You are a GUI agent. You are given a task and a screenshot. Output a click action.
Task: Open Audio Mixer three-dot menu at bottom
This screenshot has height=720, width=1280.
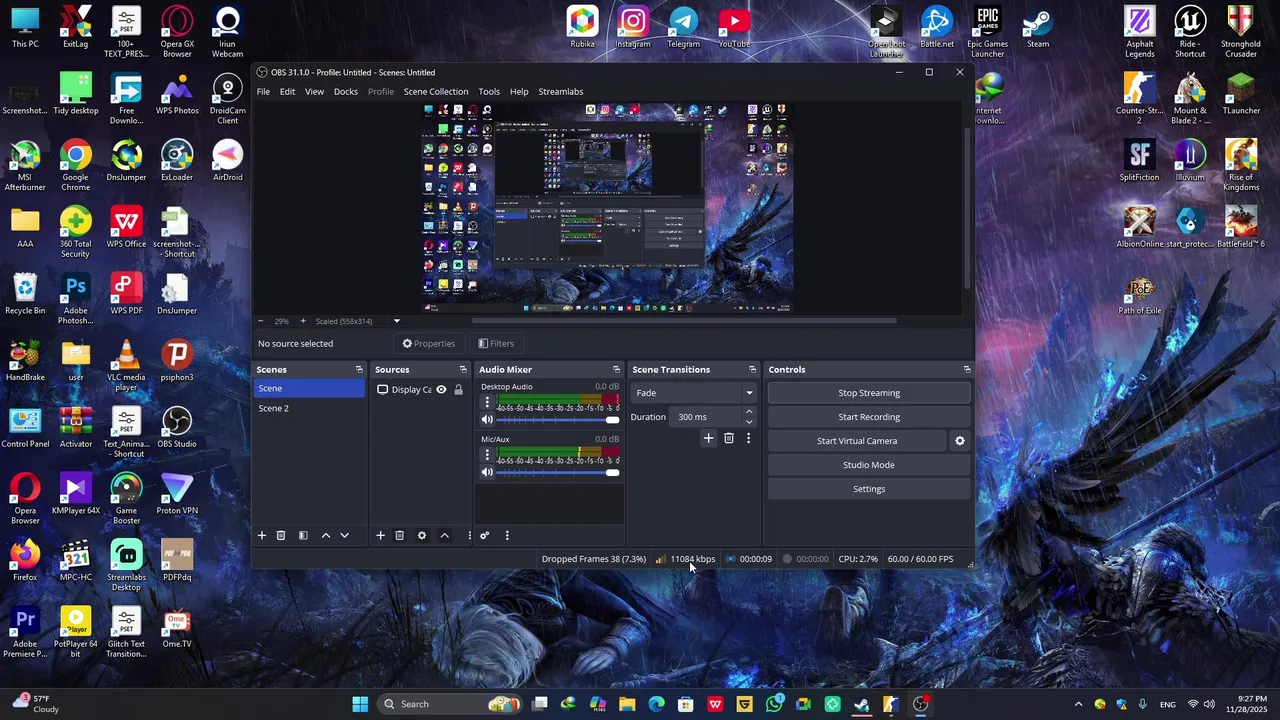click(x=507, y=536)
